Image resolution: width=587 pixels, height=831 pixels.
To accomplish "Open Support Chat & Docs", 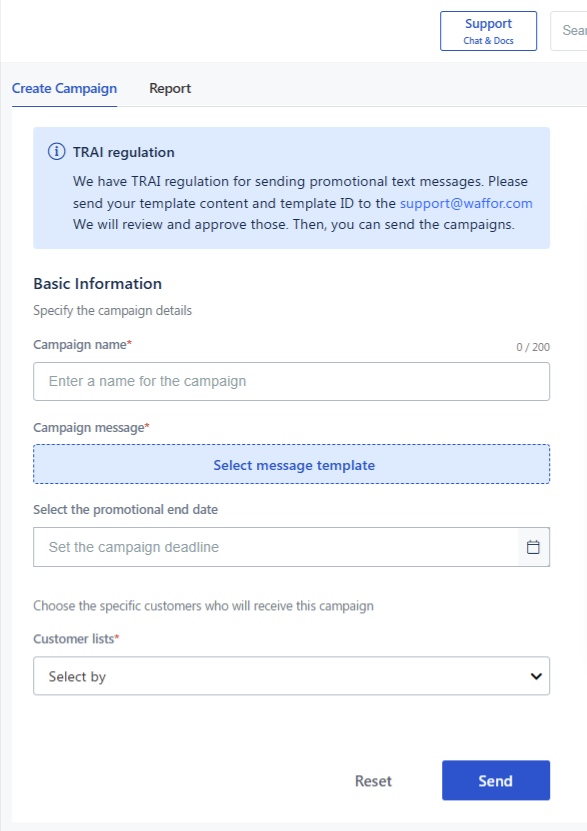I will (488, 31).
